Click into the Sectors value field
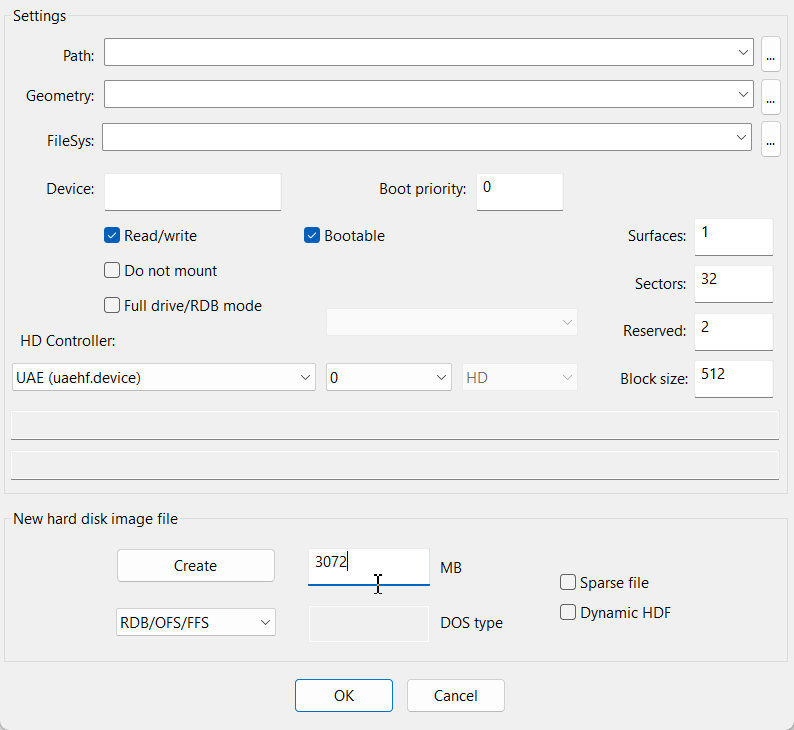Viewport: 794px width, 730px height. [733, 284]
